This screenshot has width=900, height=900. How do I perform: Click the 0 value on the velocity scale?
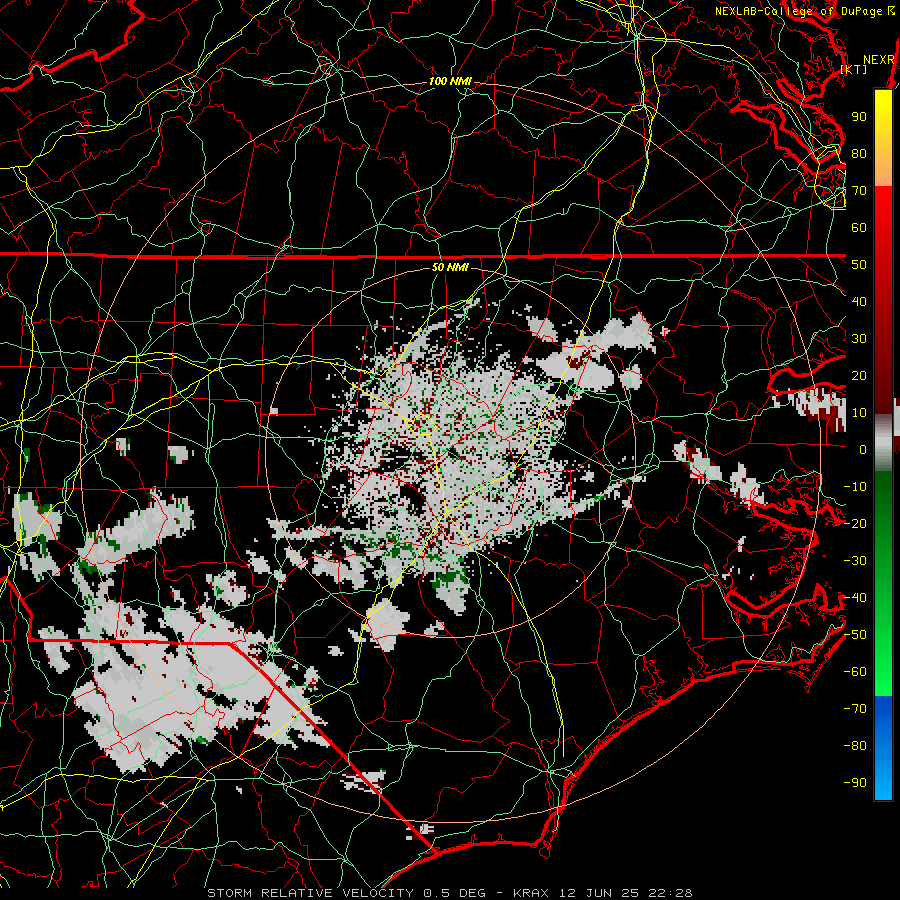click(863, 450)
